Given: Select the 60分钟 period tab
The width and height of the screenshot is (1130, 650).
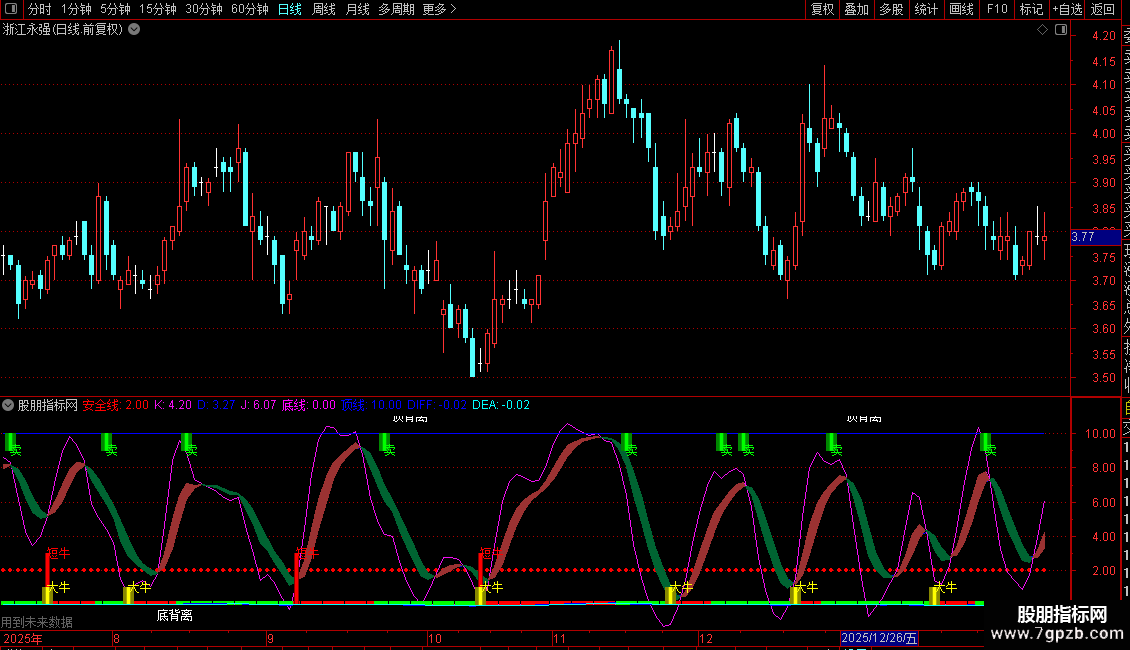Looking at the screenshot, I should [x=249, y=9].
